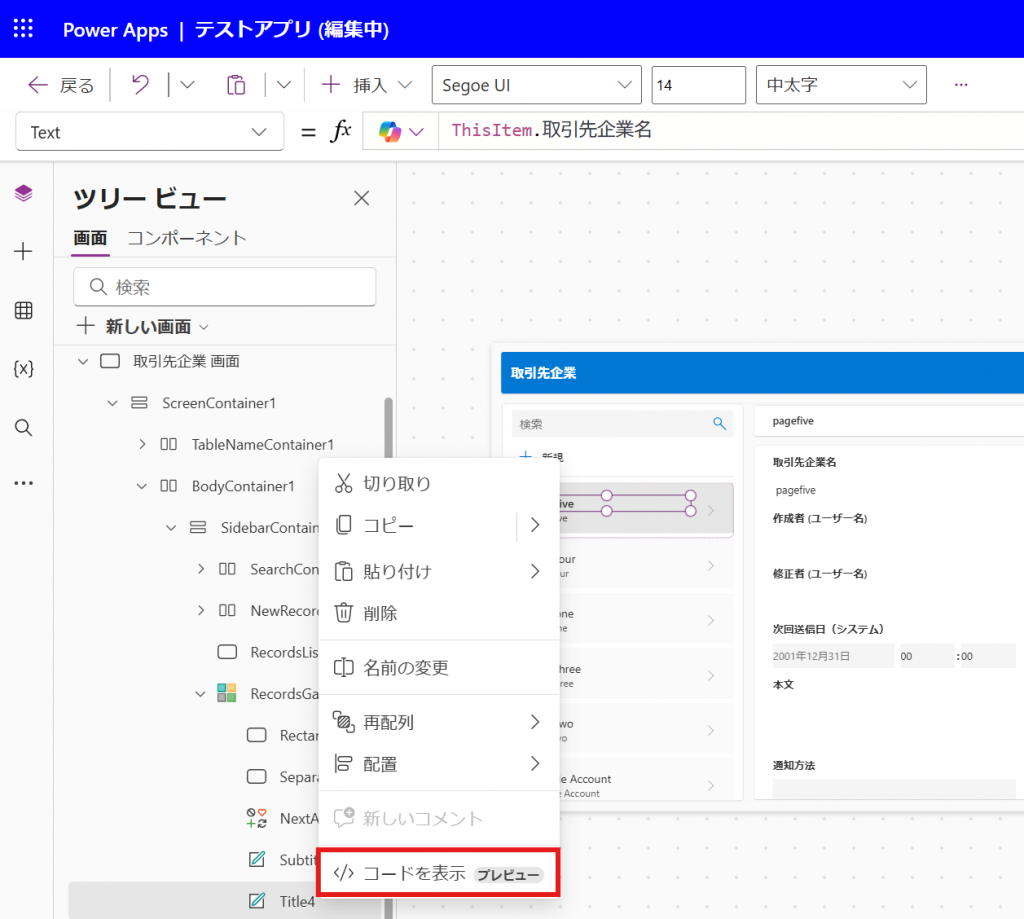Open the 中太字 font weight dropdown
The height and width of the screenshot is (919, 1024).
(x=840, y=85)
